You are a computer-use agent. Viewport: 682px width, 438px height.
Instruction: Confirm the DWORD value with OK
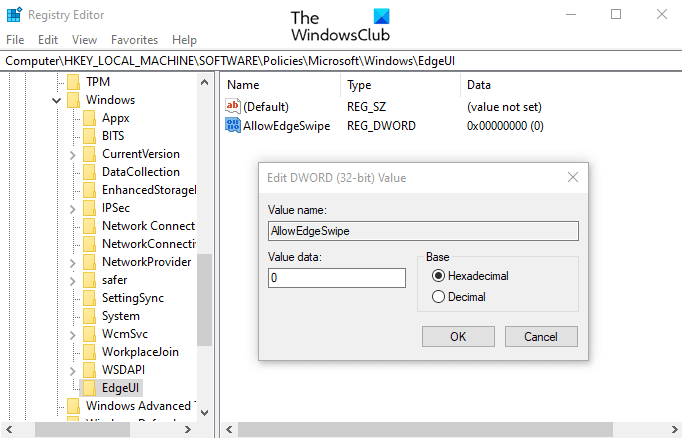point(458,336)
